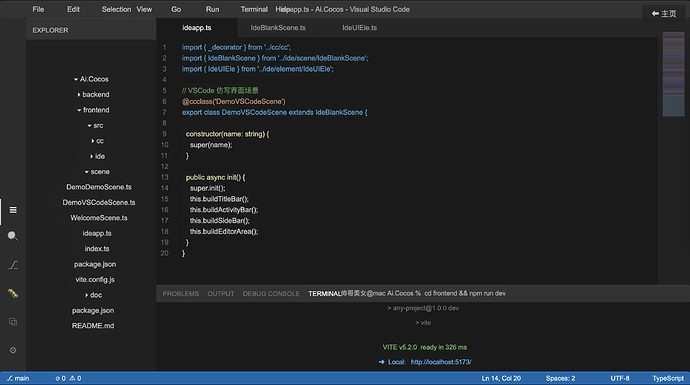
Task: Open ideapp.ts in the explorer tree
Action: click(97, 233)
